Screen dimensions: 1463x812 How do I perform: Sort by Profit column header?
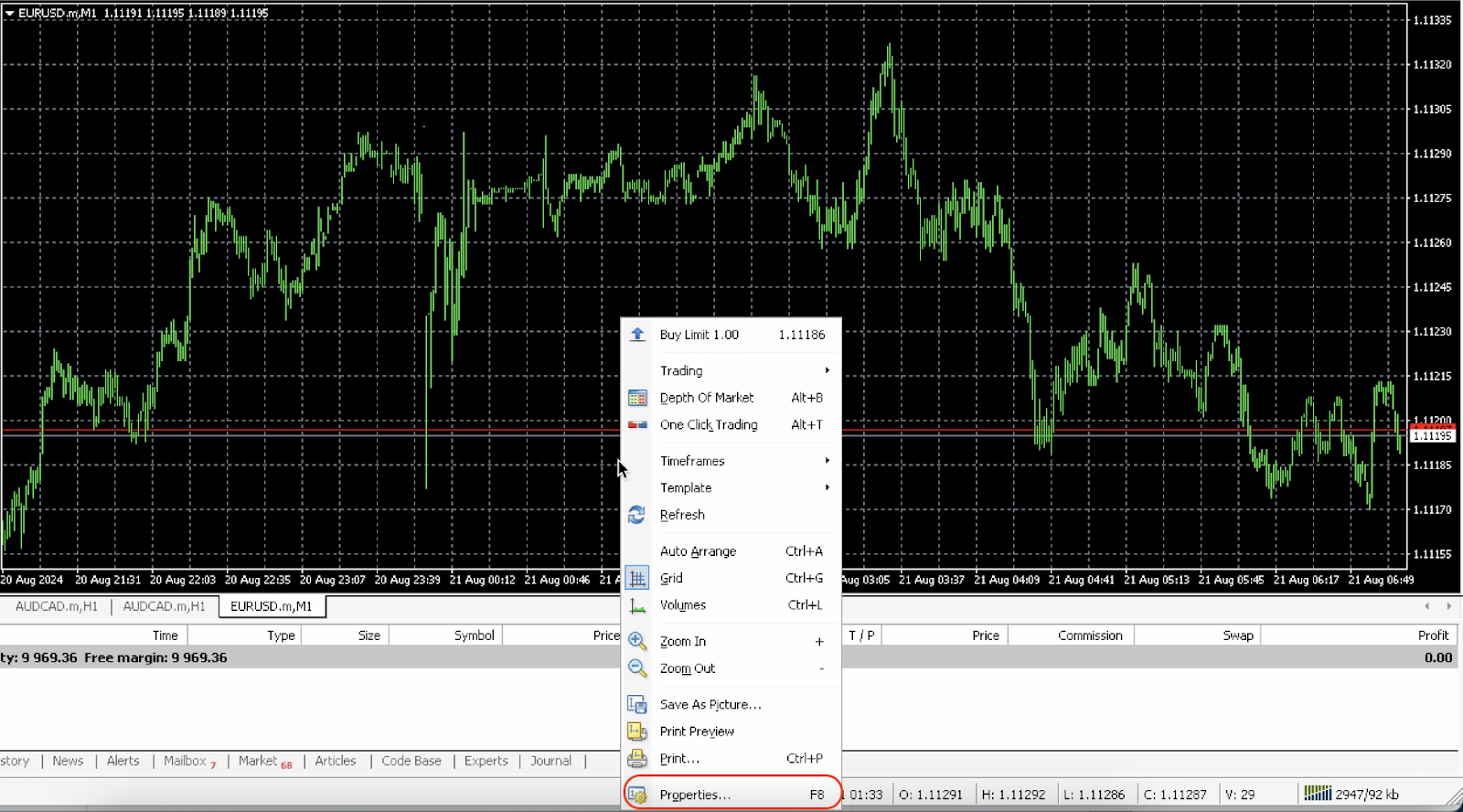[1361, 636]
